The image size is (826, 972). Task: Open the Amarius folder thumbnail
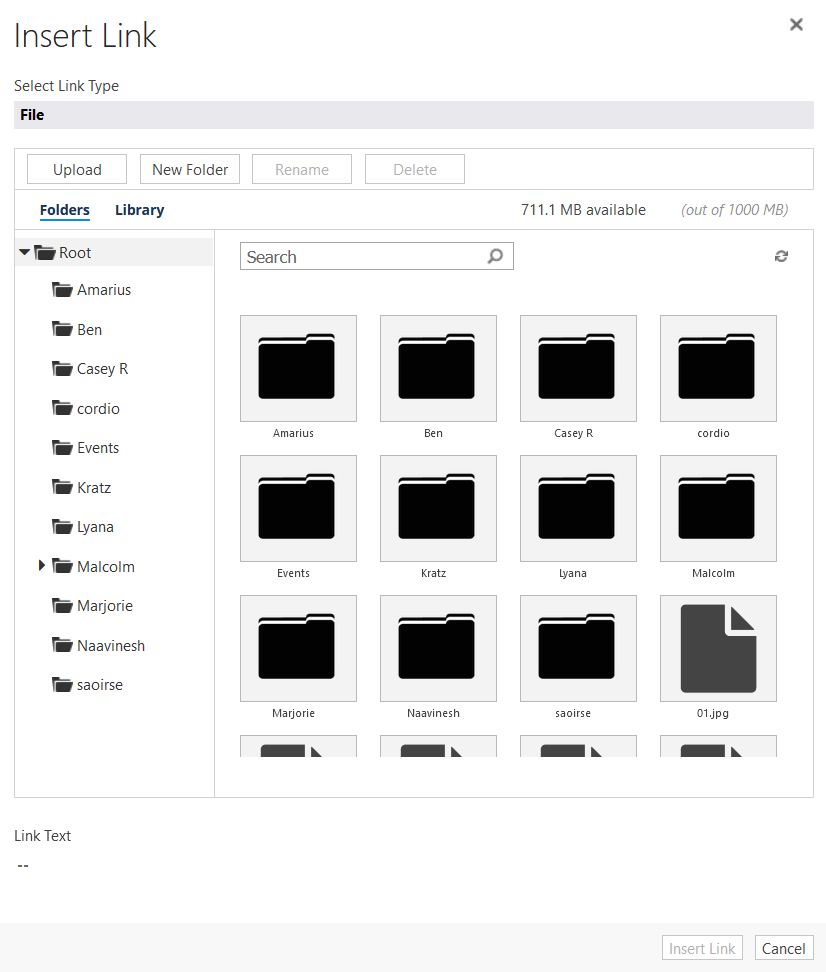coord(298,368)
